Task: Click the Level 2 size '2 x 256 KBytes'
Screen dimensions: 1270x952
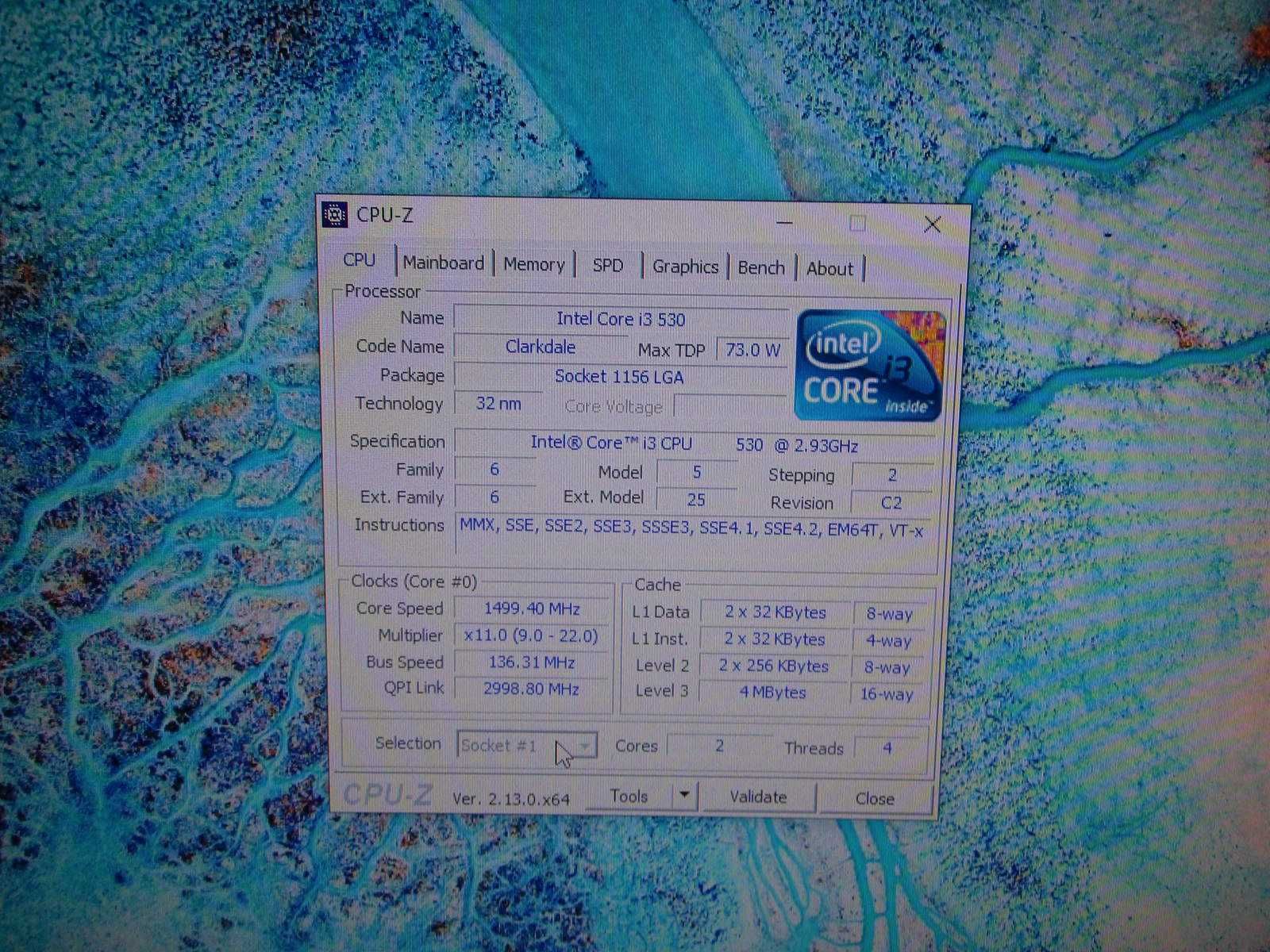Action: click(x=774, y=666)
